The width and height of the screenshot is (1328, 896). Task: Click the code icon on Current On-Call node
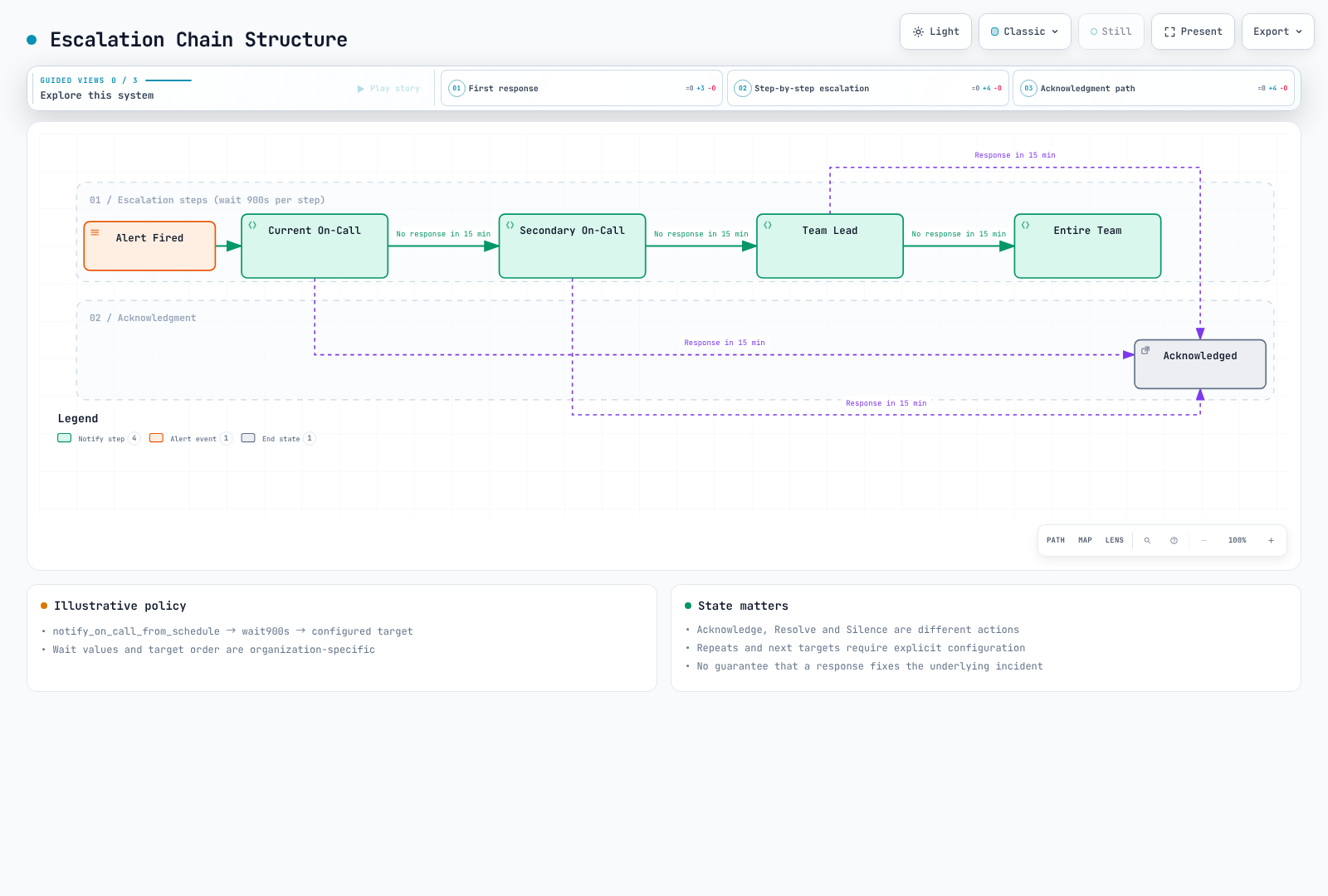click(x=252, y=225)
